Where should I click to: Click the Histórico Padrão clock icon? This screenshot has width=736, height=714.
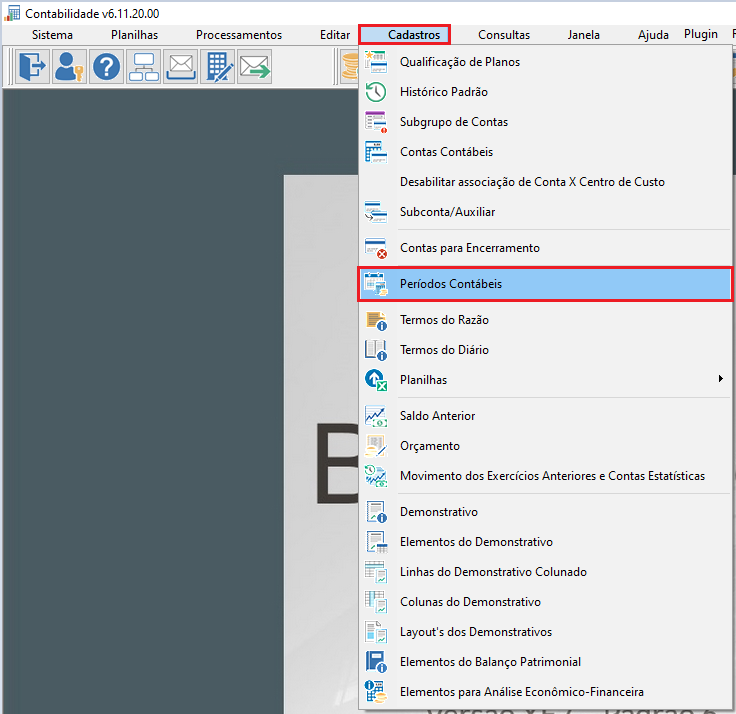pos(376,92)
